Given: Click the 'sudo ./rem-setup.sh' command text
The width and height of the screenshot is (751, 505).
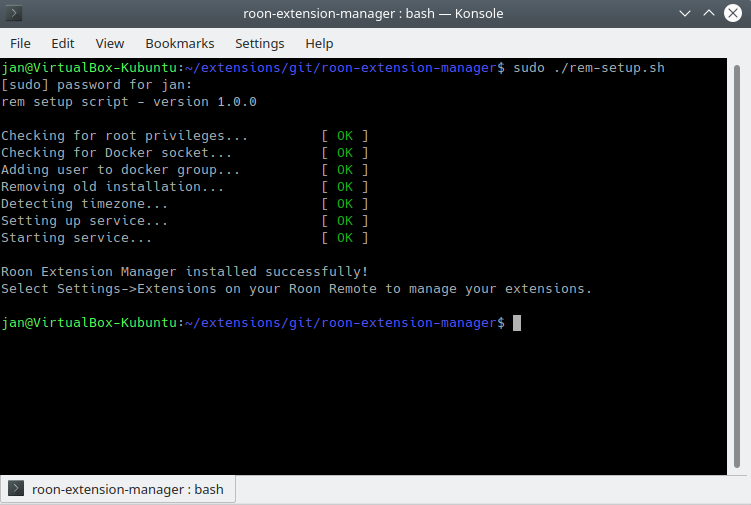Looking at the screenshot, I should coord(589,68).
